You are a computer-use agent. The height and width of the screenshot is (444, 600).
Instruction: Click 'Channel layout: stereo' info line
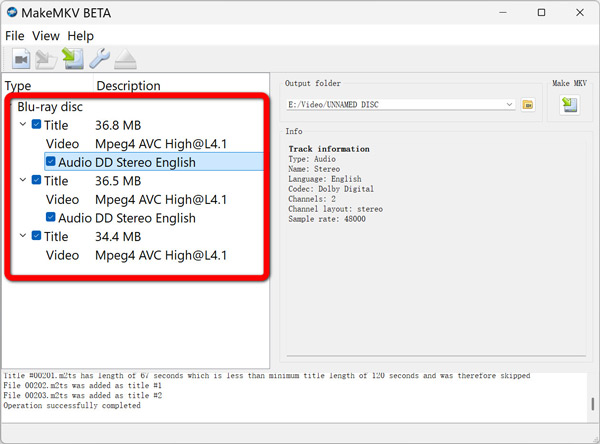(336, 209)
